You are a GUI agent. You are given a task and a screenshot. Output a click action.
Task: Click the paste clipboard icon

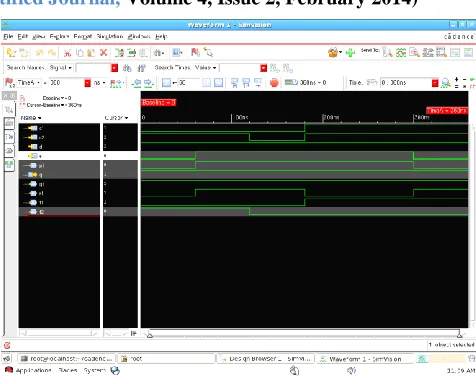(91, 53)
